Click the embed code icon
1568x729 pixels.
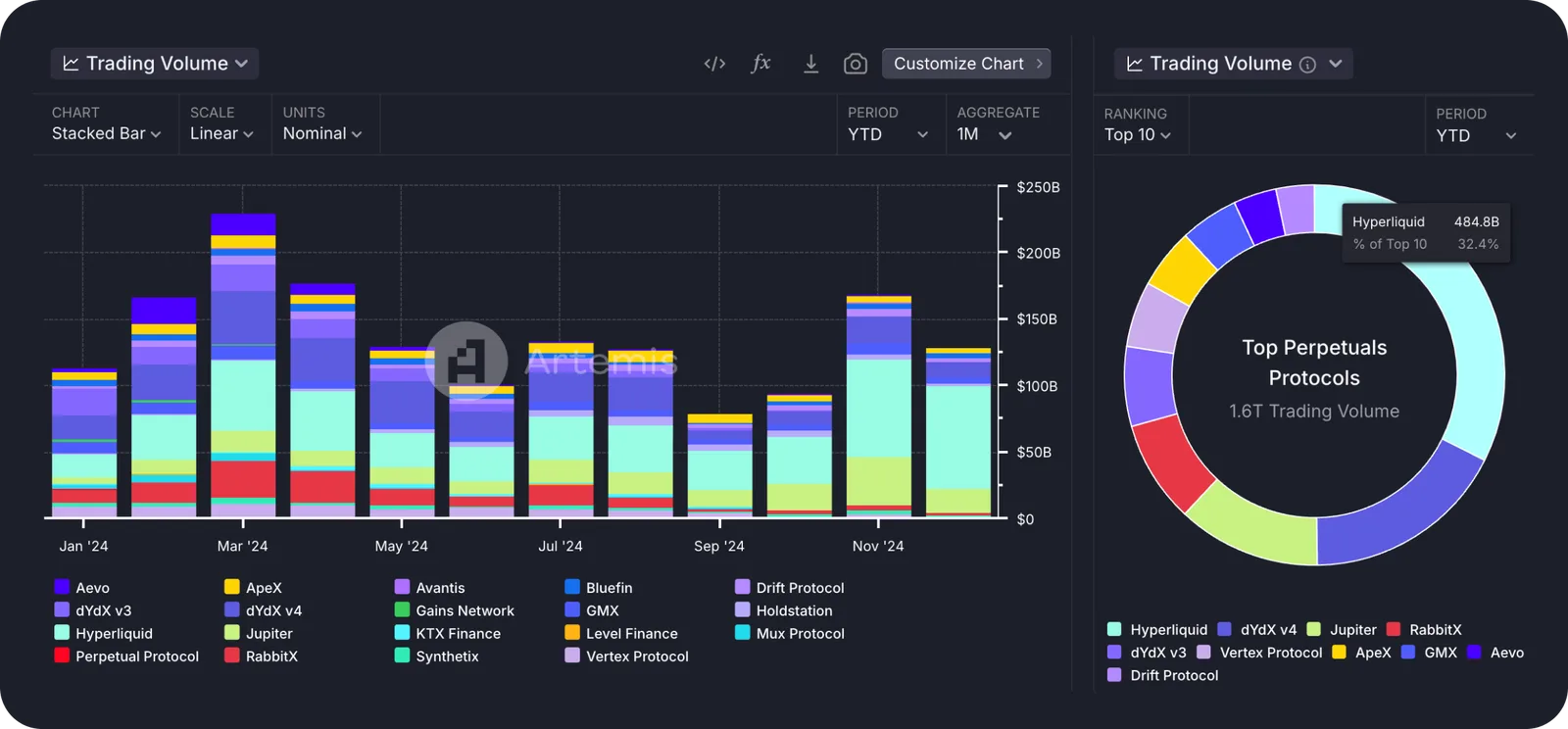click(x=714, y=64)
